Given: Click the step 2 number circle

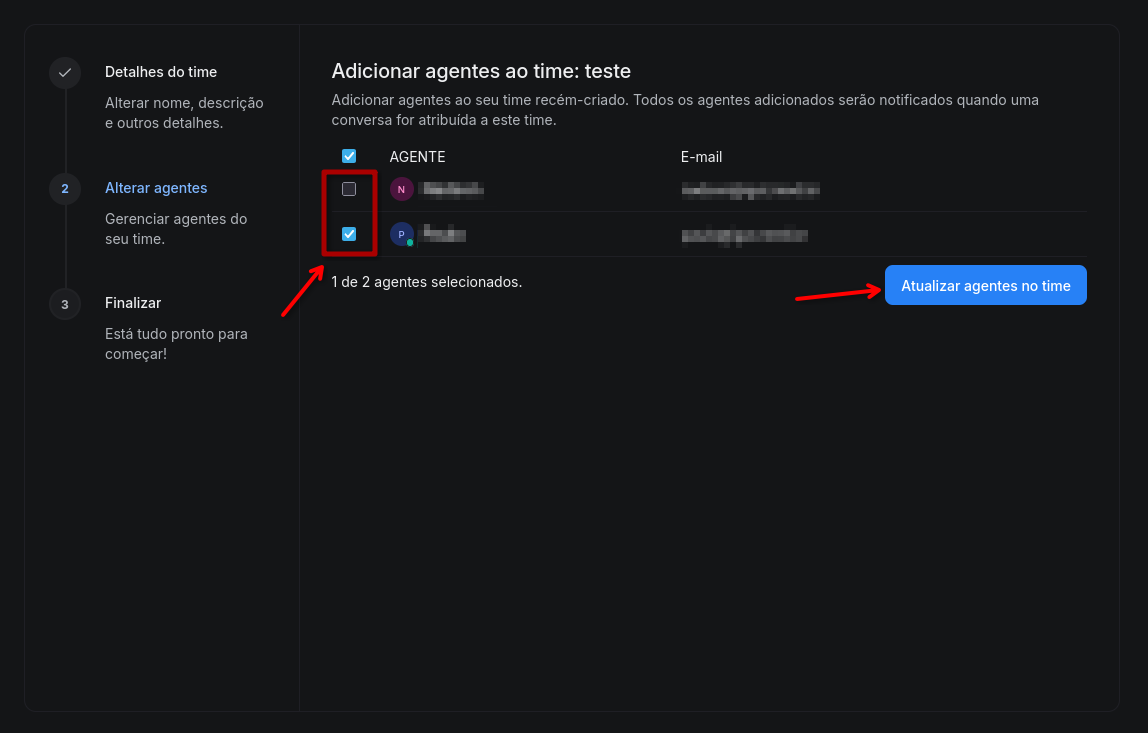Looking at the screenshot, I should (x=65, y=188).
